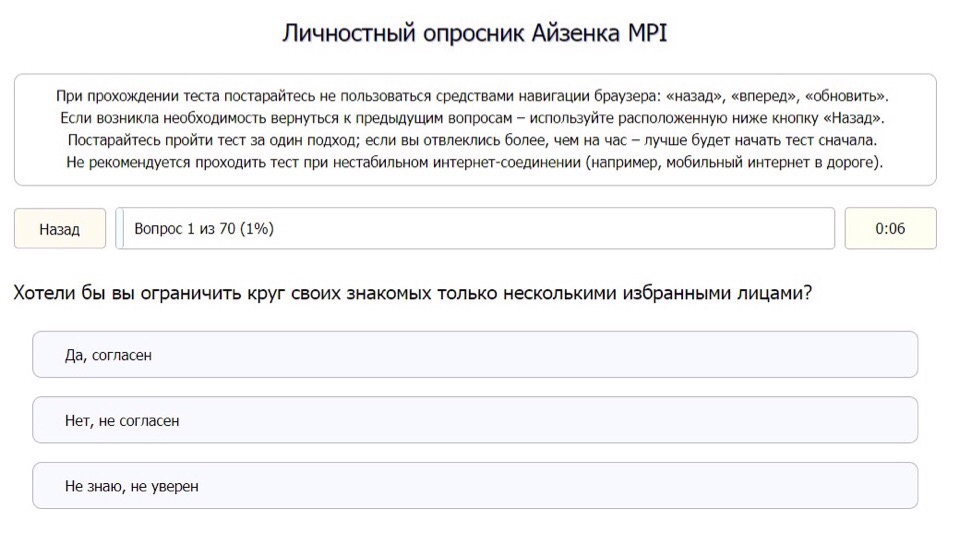Image resolution: width=960 pixels, height=534 pixels.
Task: Click the test instructions information box
Action: tap(475, 129)
